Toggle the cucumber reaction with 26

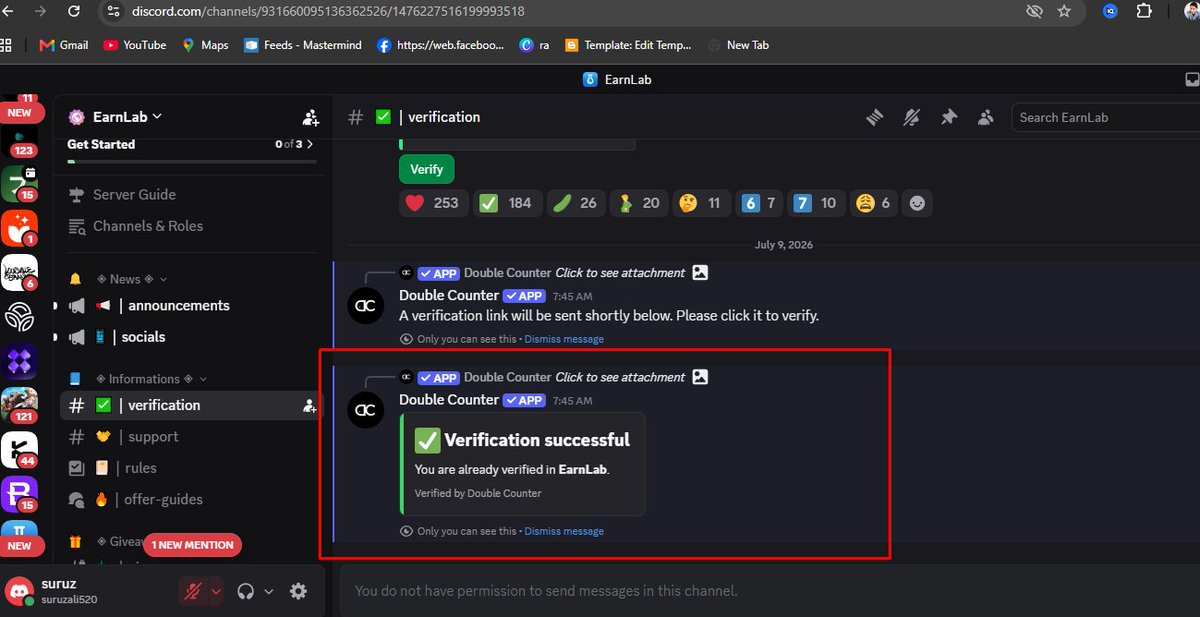574,203
